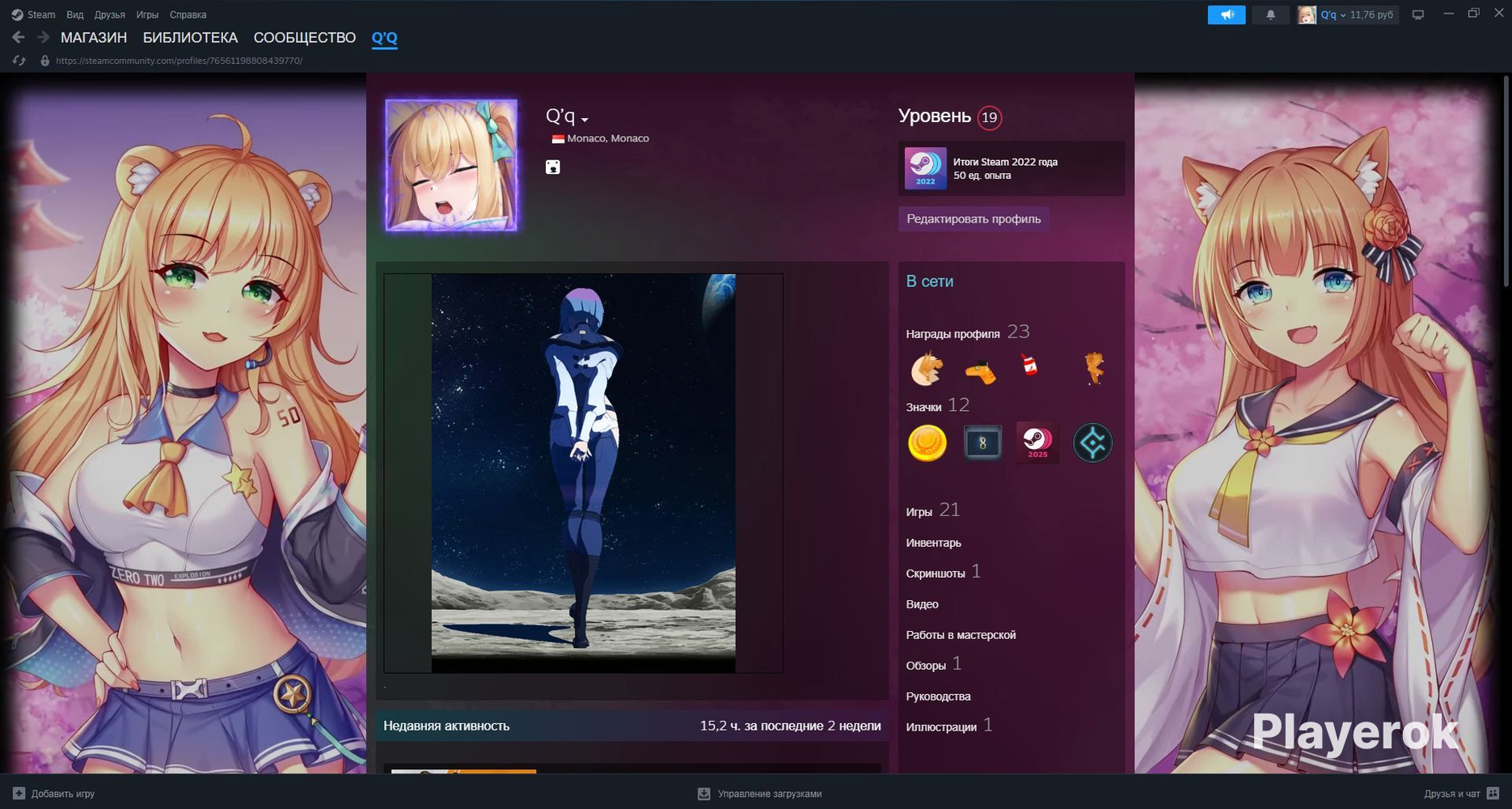Click the В сети online status text
This screenshot has width=1512, height=809.
tap(929, 282)
